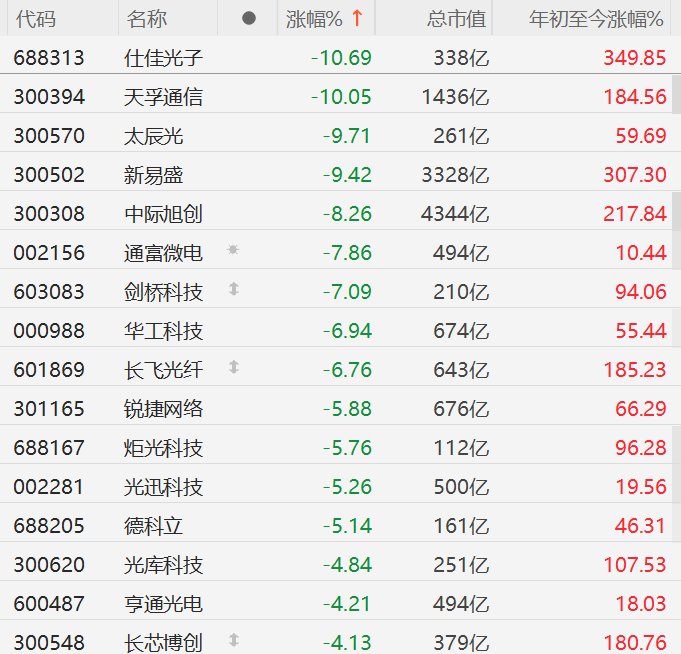Viewport: 681px width, 654px height.
Task: Click the -8.26 change value
Action: point(347,214)
